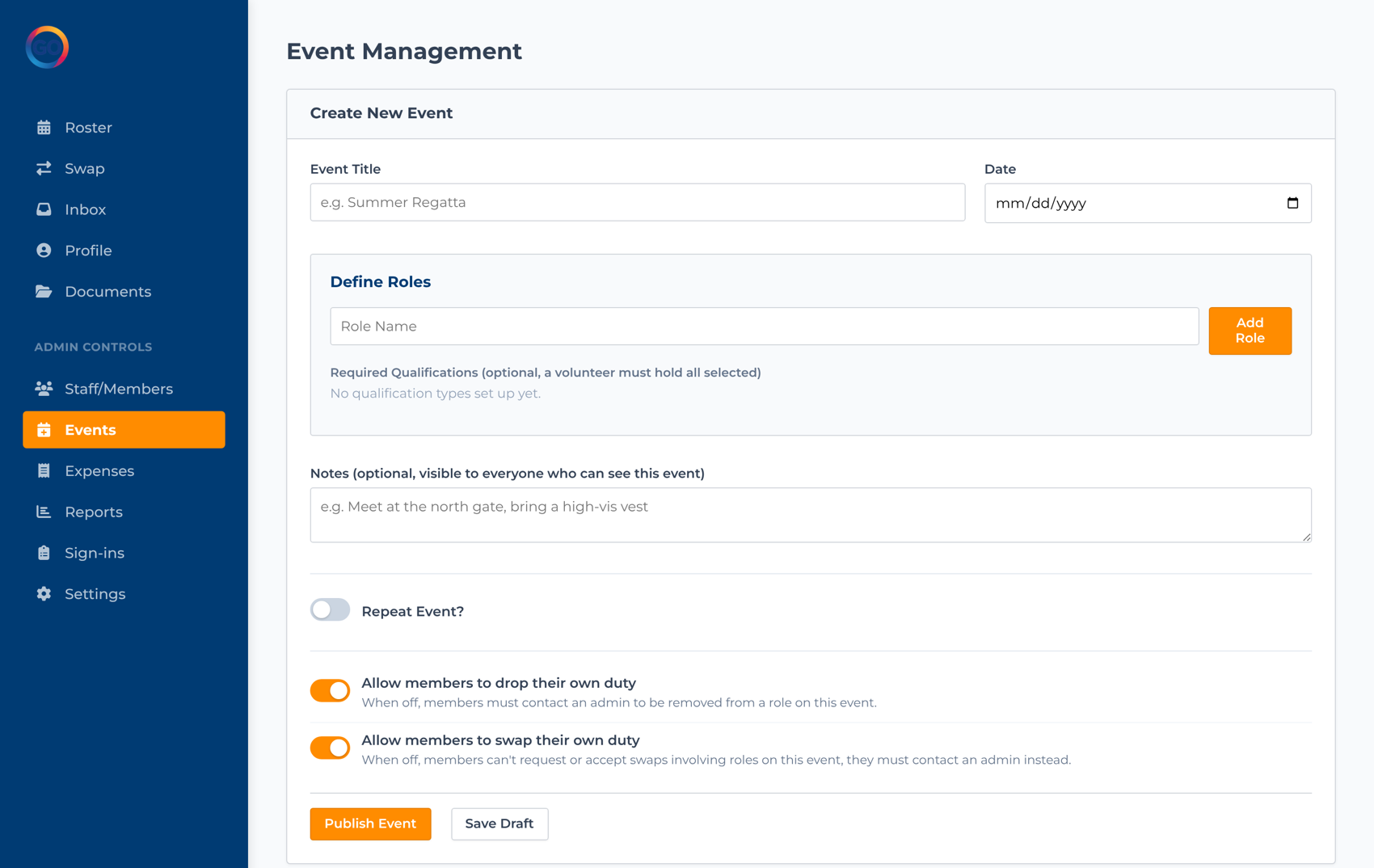1374x868 pixels.
Task: Click into the Date field
Action: click(1148, 203)
